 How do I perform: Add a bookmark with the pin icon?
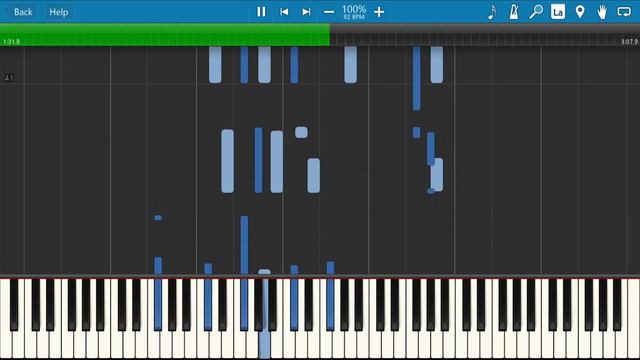(580, 12)
